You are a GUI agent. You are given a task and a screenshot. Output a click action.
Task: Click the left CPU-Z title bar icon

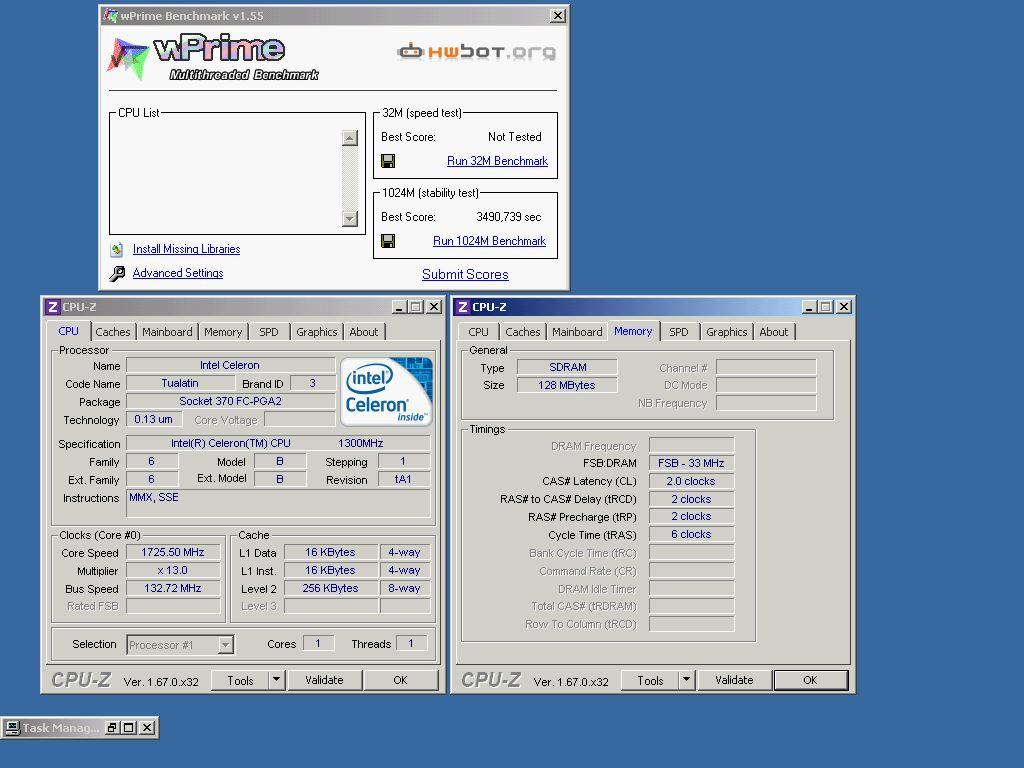coord(53,307)
